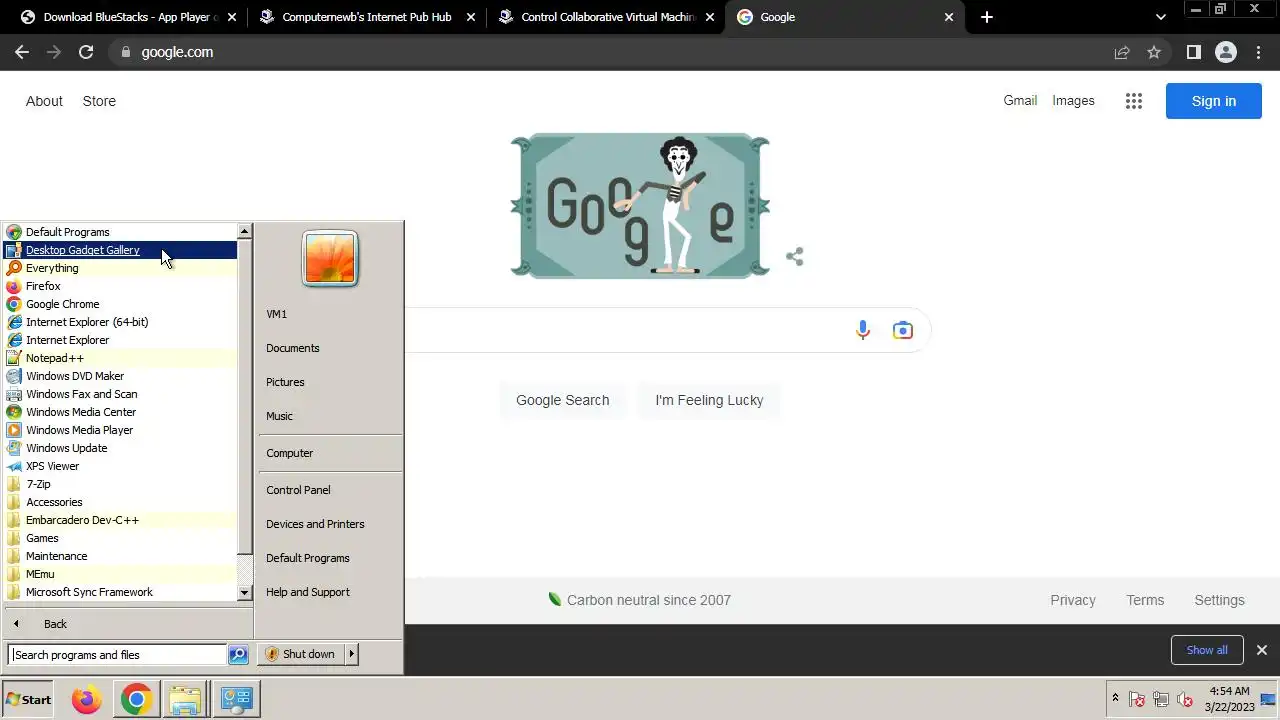Open Chrome three-dot menu
This screenshot has height=720, width=1280.
click(x=1259, y=52)
